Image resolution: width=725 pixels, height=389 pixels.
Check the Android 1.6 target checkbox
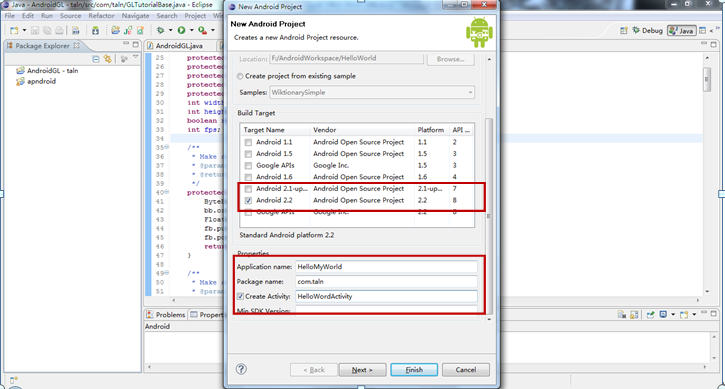[248, 177]
